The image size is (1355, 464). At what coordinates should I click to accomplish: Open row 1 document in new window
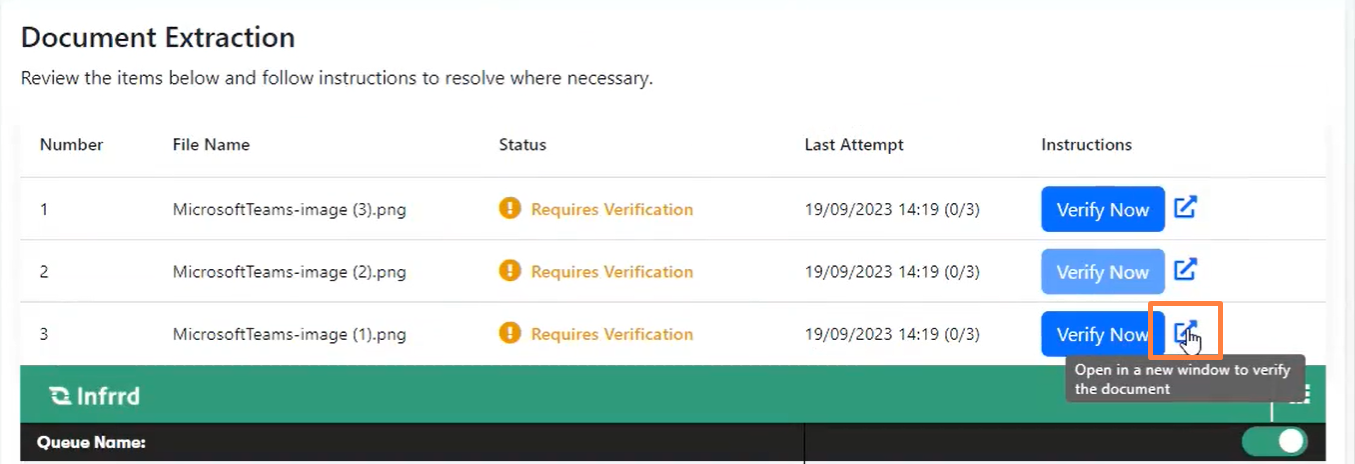(1185, 208)
